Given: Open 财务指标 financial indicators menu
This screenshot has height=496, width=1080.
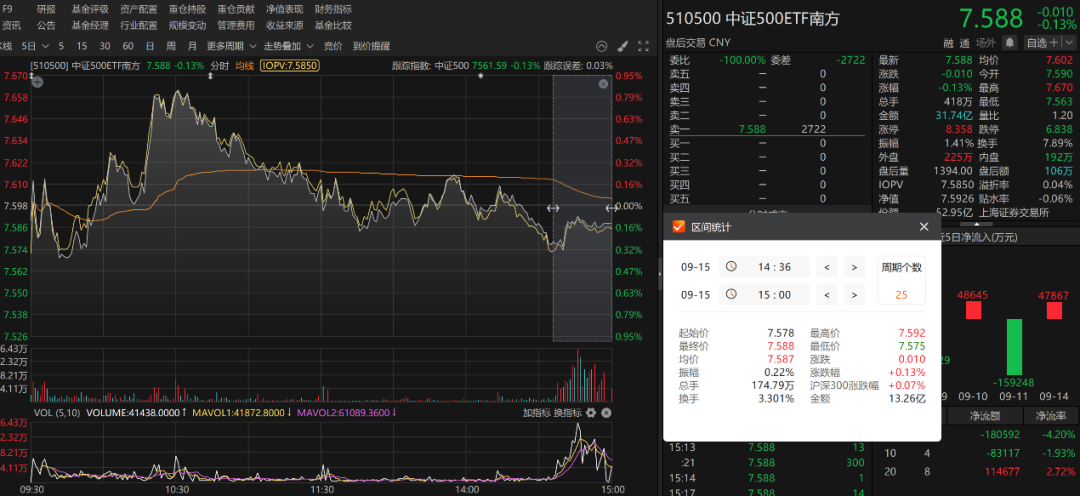Looking at the screenshot, I should click(x=333, y=10).
